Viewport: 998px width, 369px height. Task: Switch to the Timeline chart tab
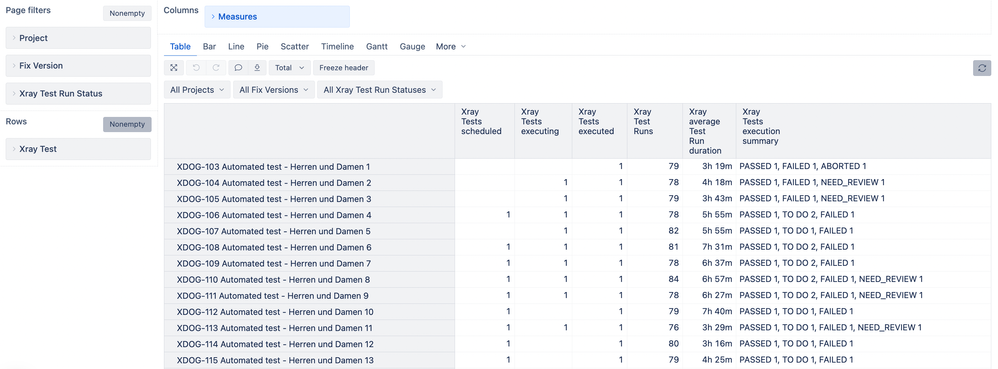[337, 46]
